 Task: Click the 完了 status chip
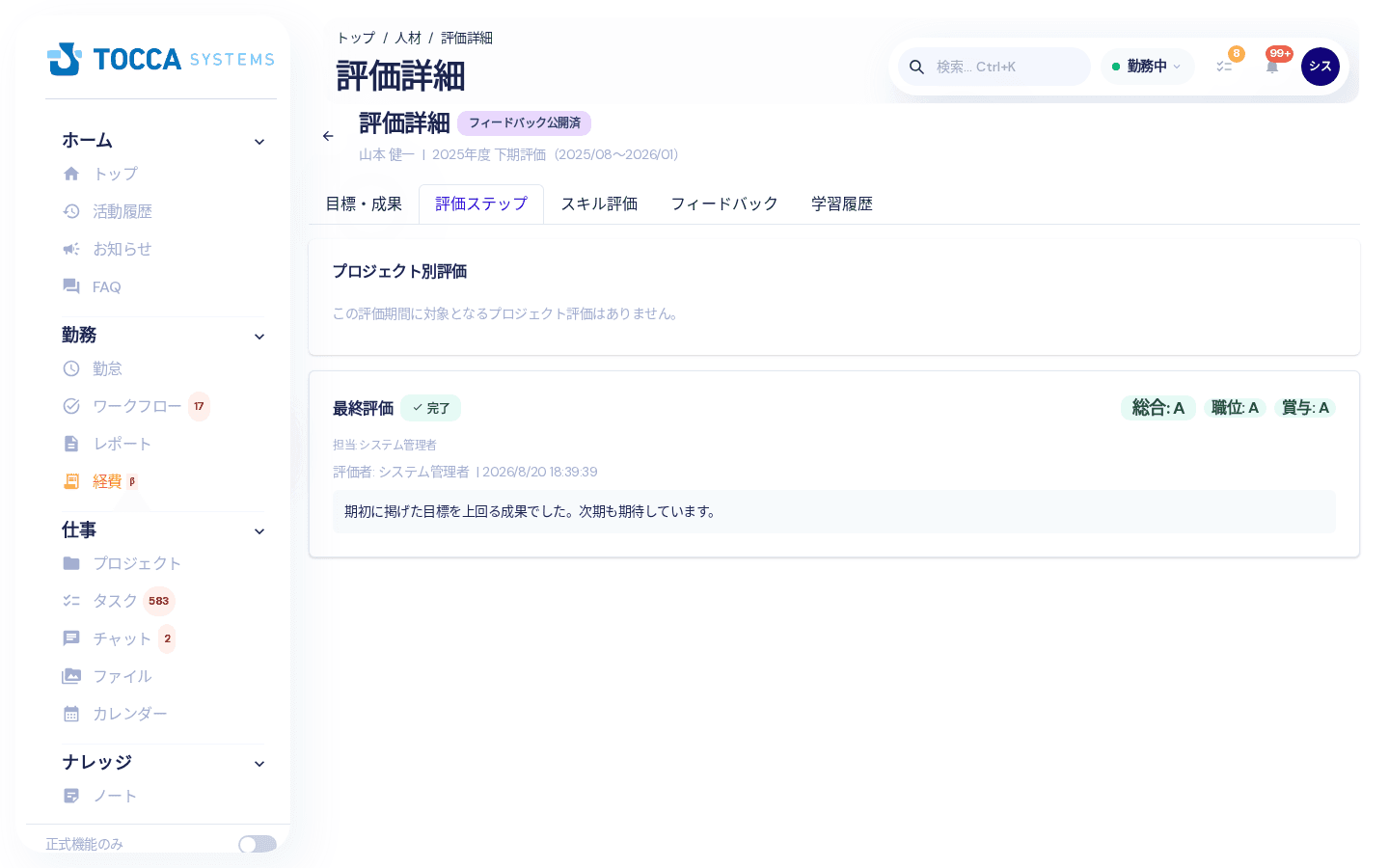[x=431, y=409]
